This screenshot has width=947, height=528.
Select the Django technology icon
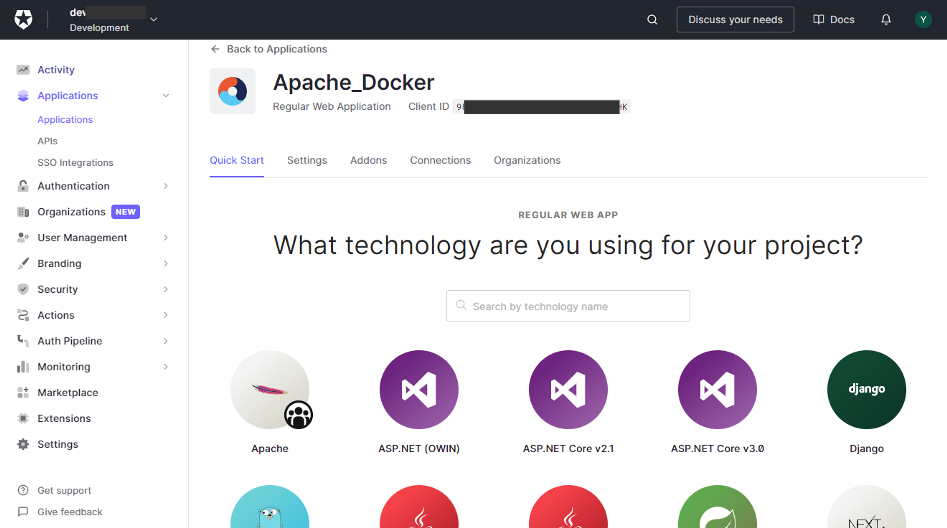[867, 390]
